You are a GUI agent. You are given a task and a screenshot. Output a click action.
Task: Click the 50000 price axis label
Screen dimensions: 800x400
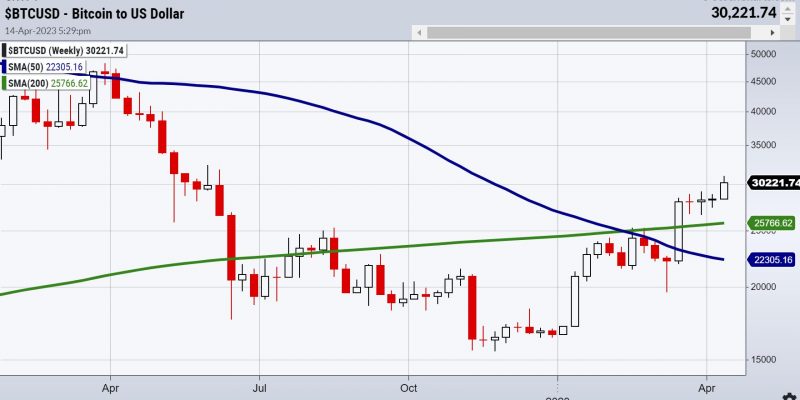[762, 54]
